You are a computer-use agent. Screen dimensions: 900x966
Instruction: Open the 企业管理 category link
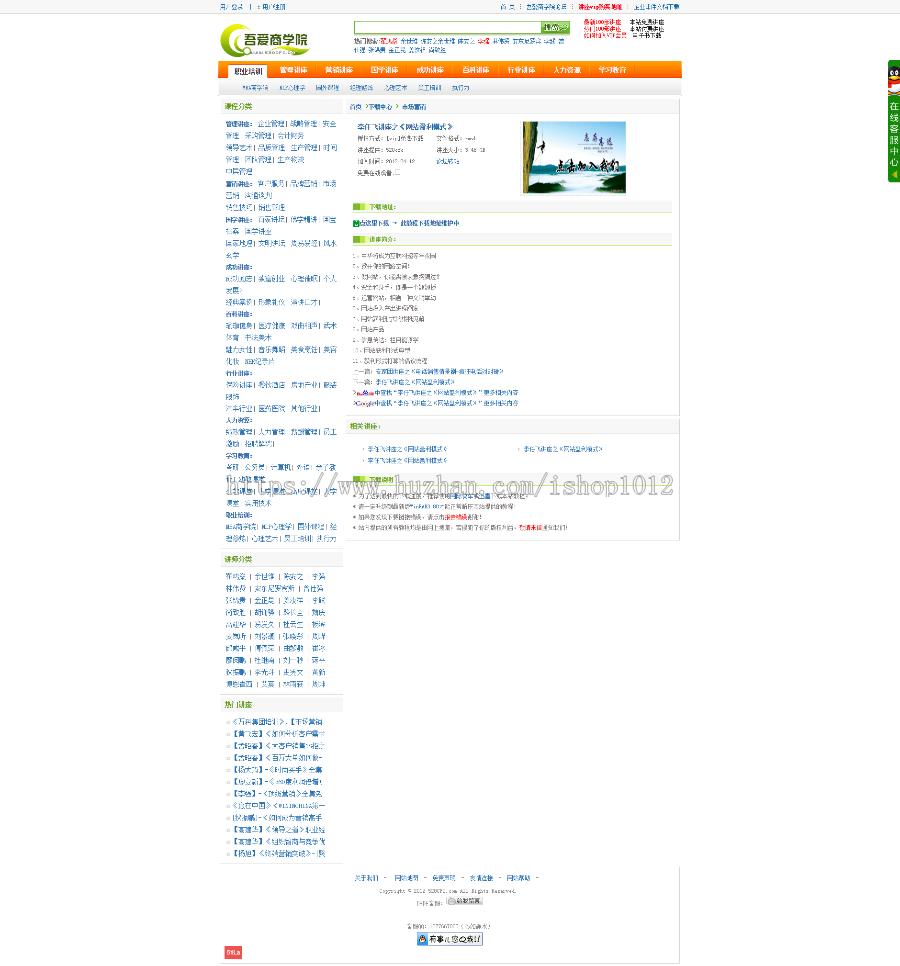point(271,124)
